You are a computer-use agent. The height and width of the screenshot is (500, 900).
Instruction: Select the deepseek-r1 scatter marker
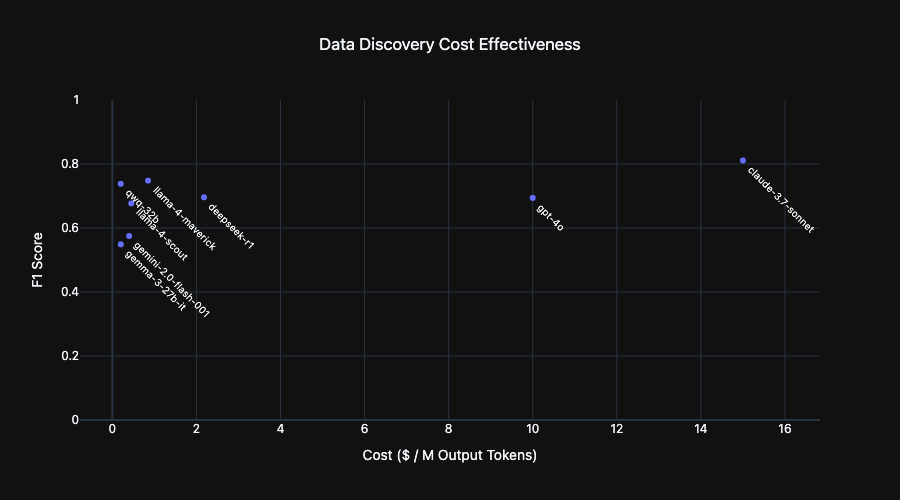point(204,197)
